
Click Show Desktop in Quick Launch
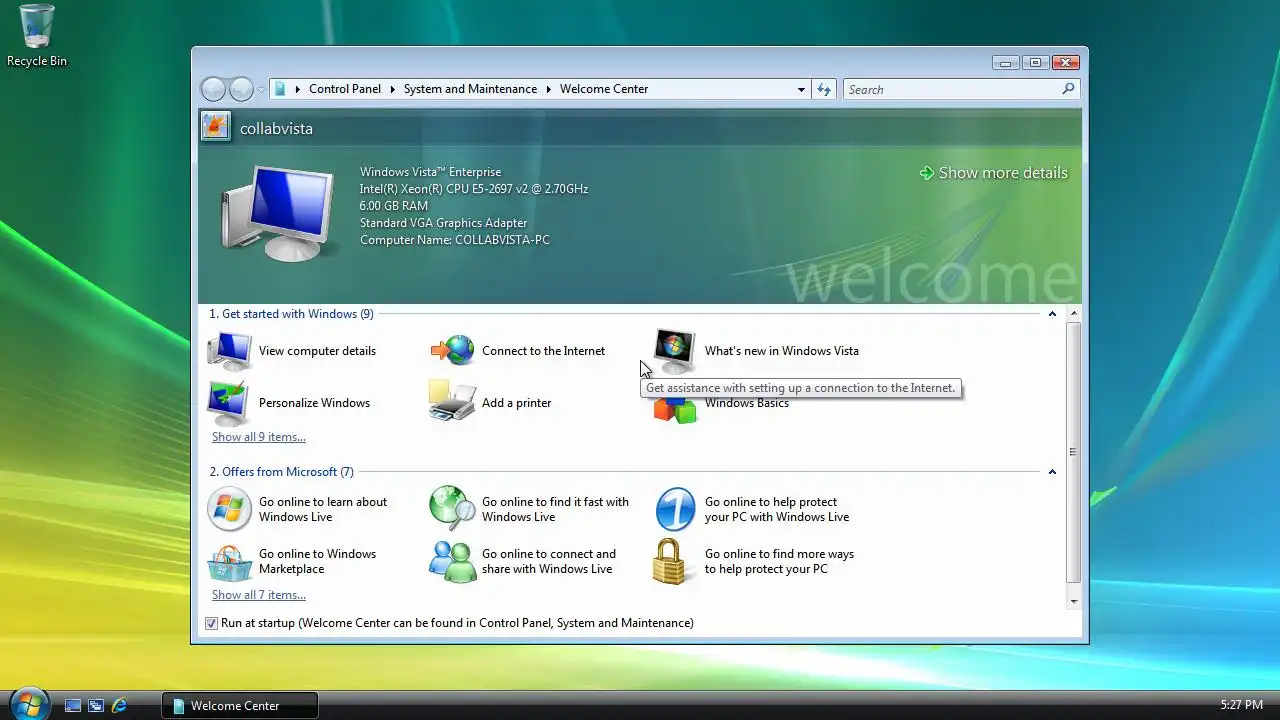(73, 705)
